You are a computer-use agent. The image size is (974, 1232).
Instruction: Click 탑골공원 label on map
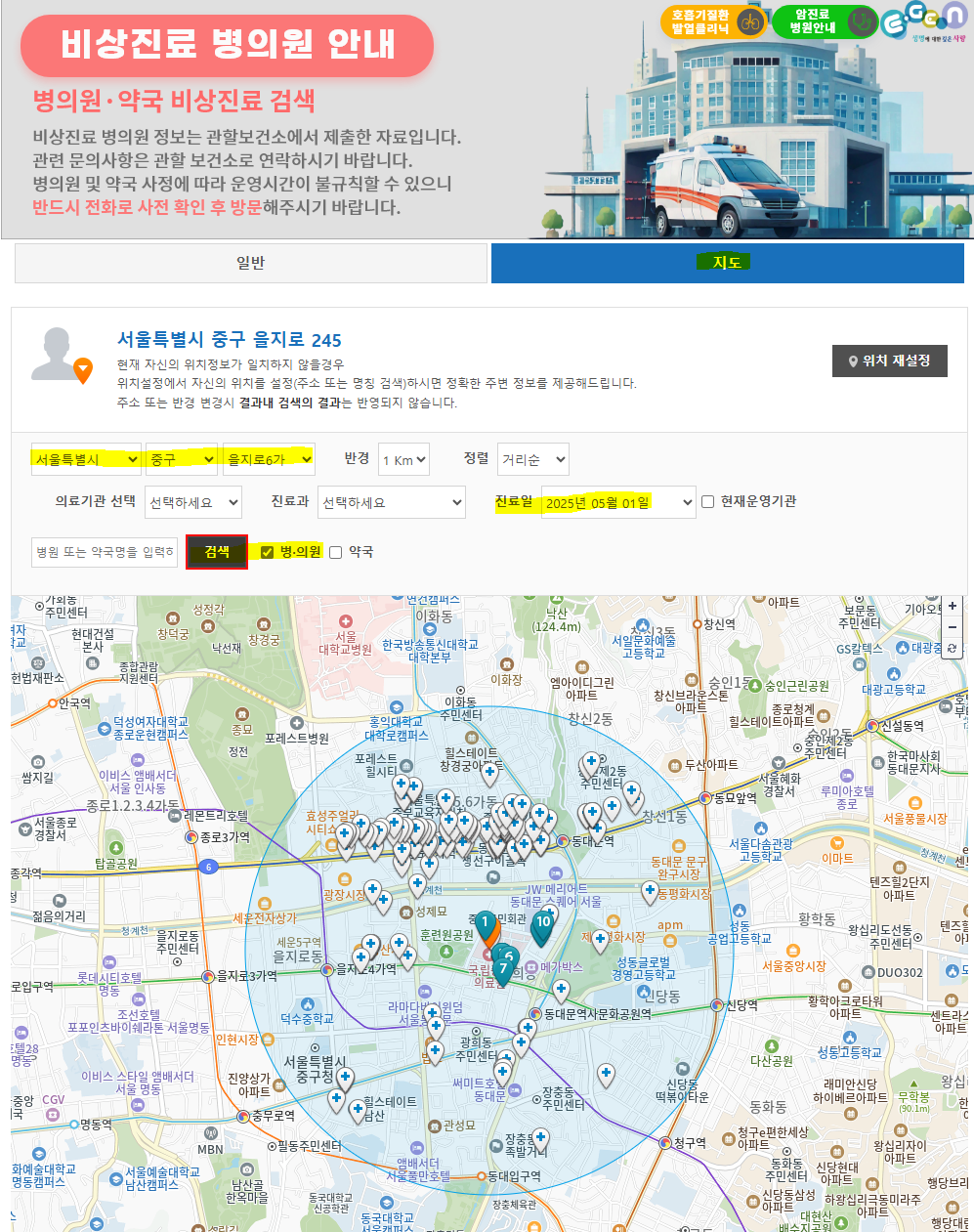tap(116, 864)
